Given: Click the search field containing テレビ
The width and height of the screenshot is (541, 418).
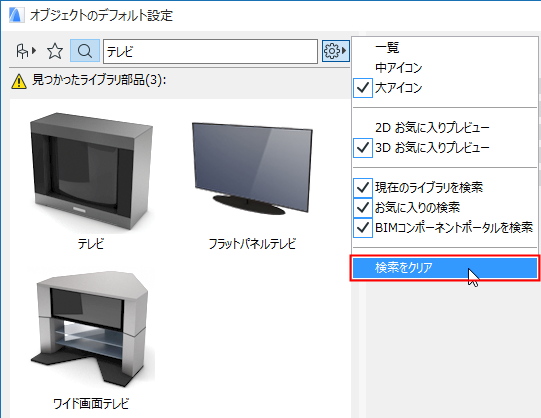Looking at the screenshot, I should click(x=210, y=51).
